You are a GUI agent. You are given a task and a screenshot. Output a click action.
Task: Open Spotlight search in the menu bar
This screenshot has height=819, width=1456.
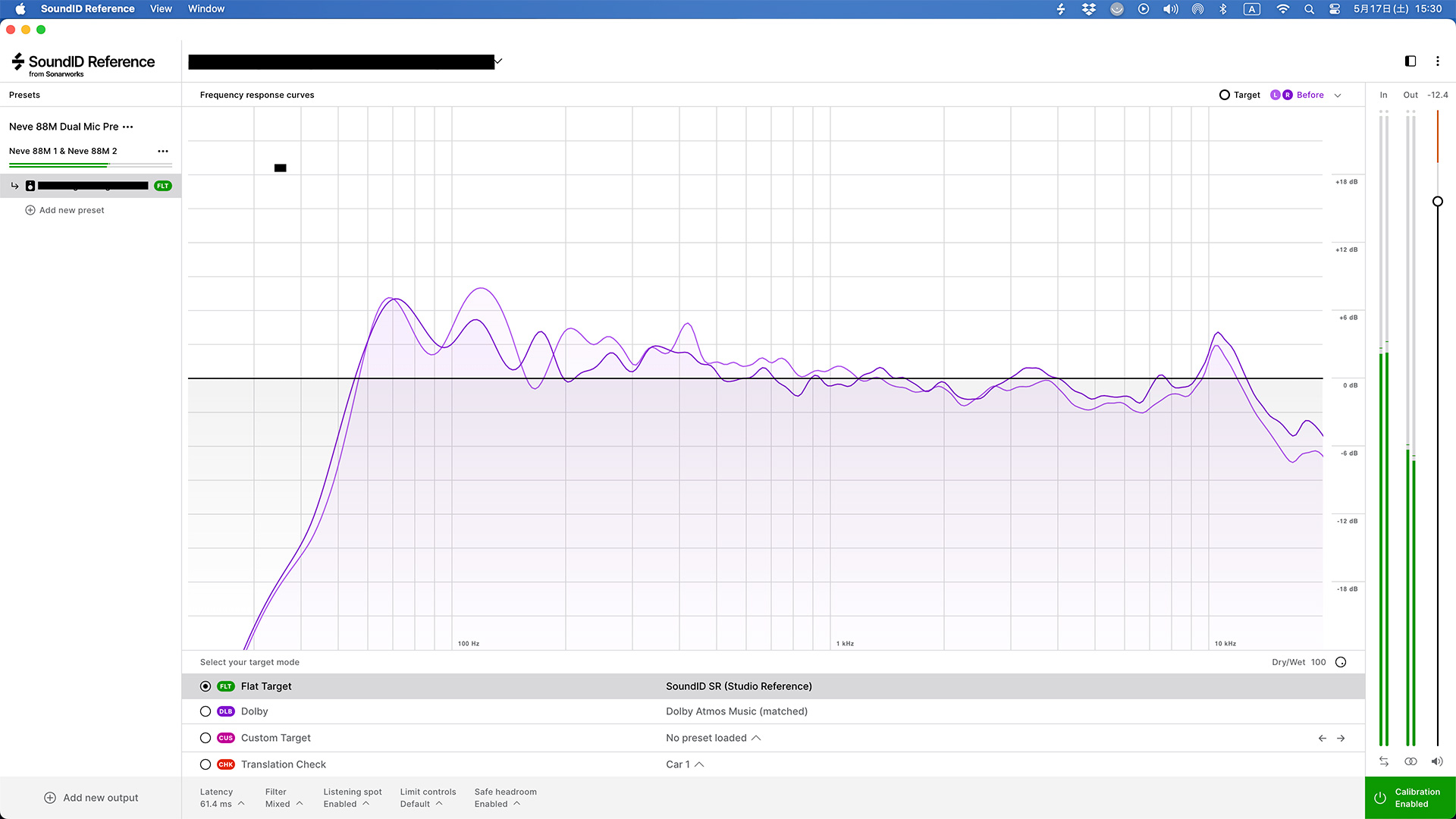pos(1309,9)
